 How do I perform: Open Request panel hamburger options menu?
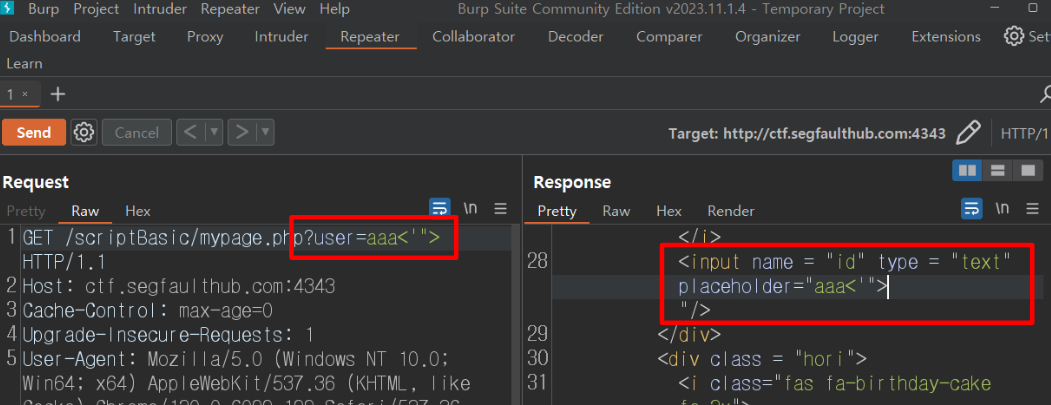coord(501,209)
